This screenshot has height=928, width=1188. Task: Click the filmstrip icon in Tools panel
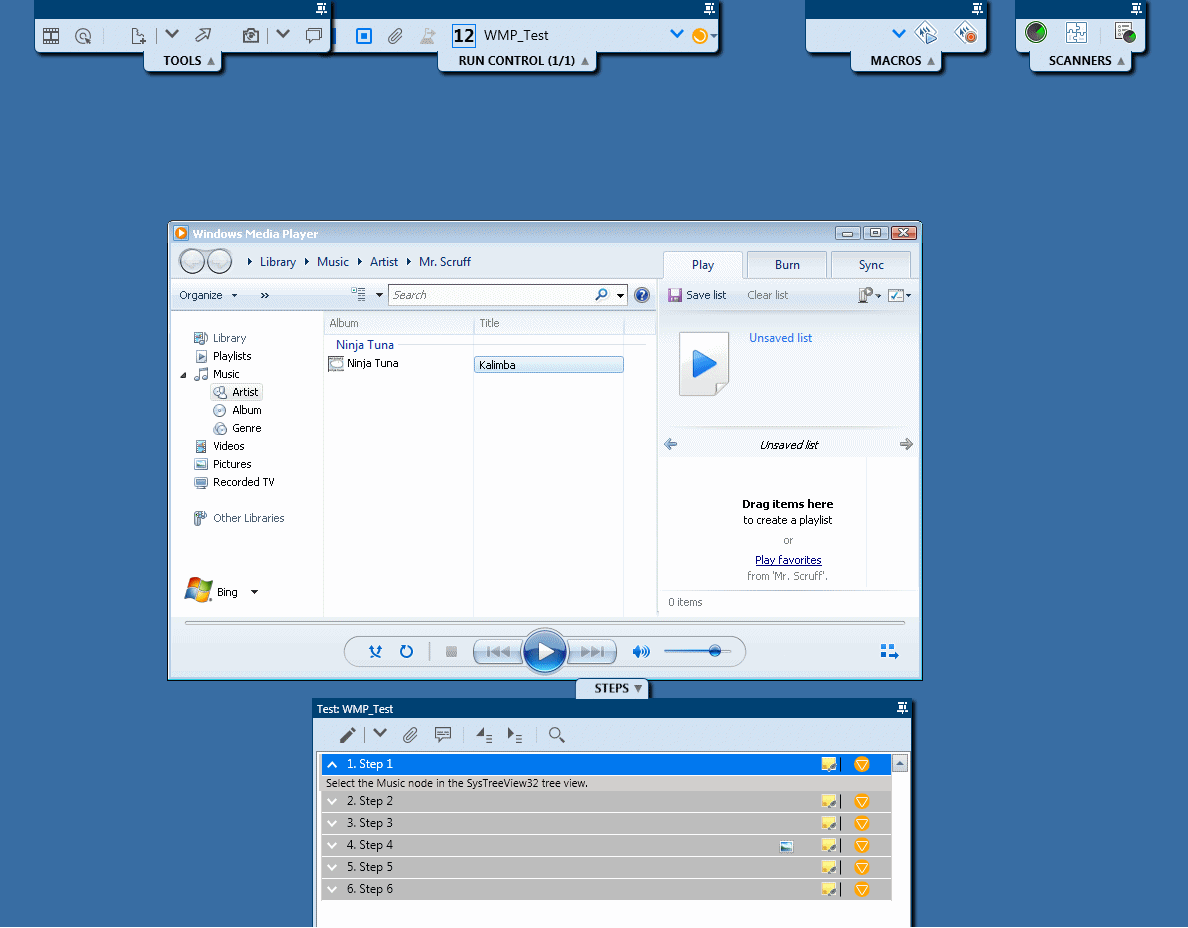coord(51,36)
